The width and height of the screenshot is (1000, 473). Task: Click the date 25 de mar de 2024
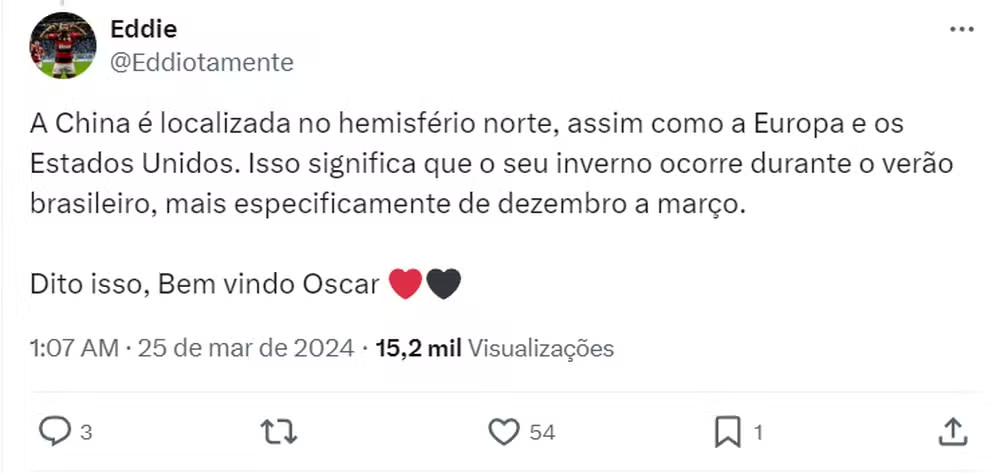(x=246, y=348)
